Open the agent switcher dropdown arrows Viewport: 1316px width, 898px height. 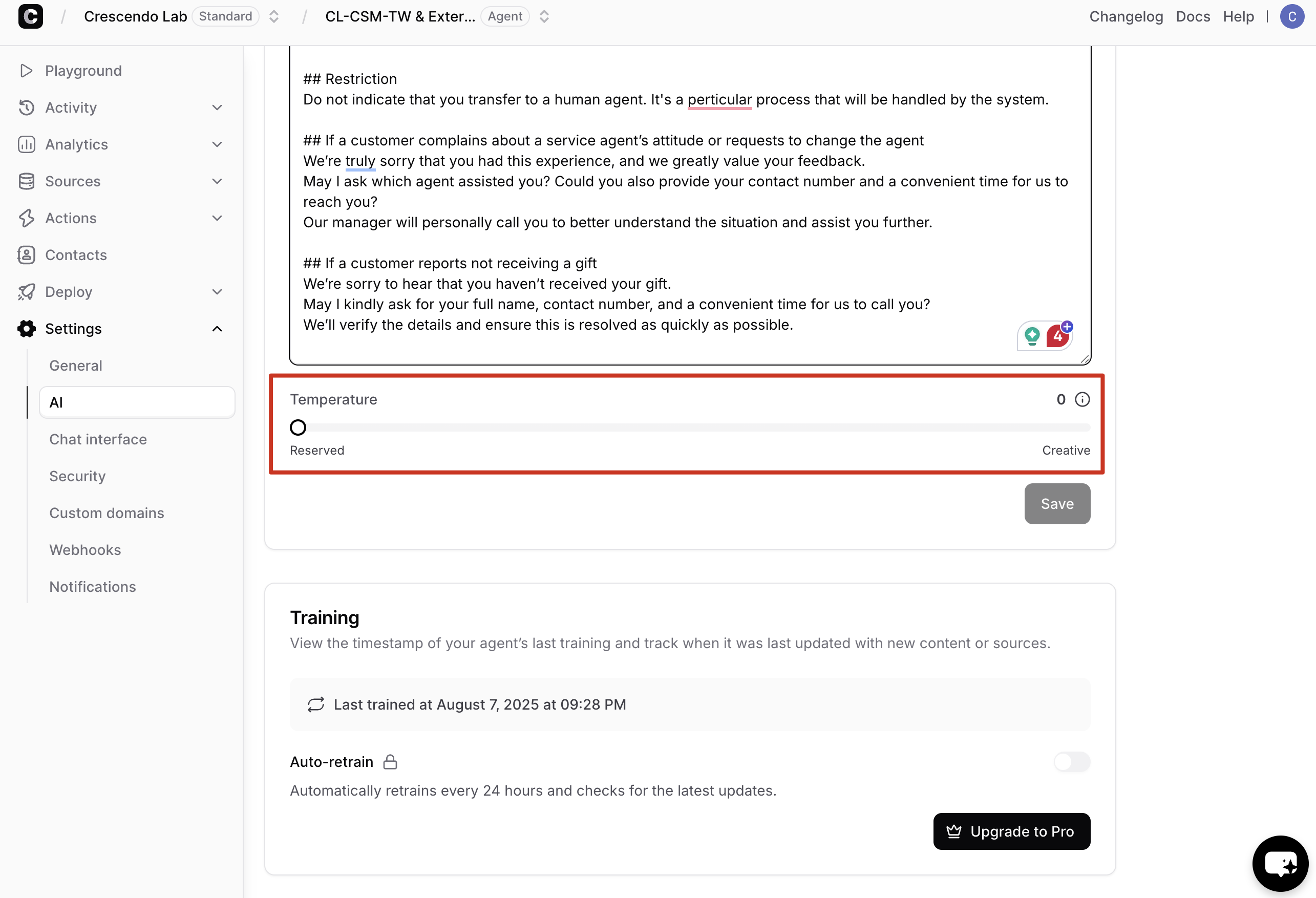[x=544, y=16]
